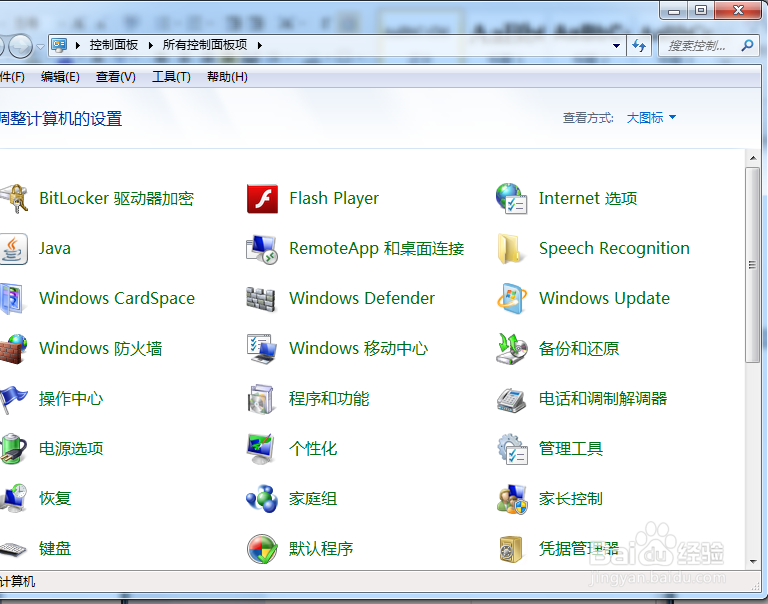The width and height of the screenshot is (768, 604).
Task: Open the Internet 选项 globe icon
Action: click(511, 198)
